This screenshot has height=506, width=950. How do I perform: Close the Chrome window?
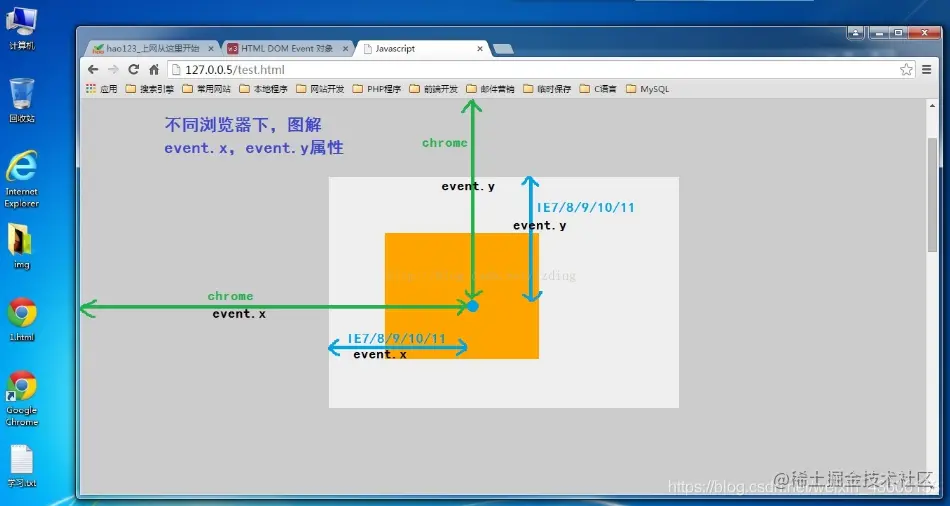coord(925,33)
